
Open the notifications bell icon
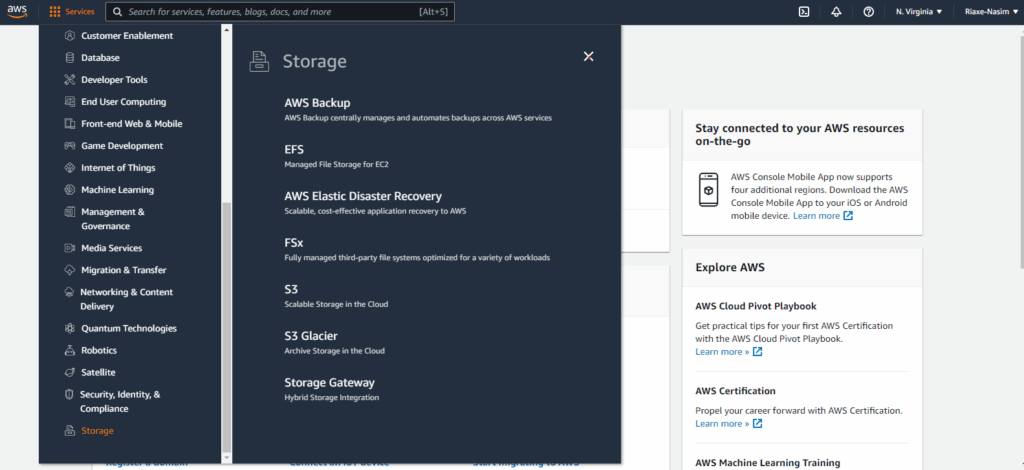836,12
